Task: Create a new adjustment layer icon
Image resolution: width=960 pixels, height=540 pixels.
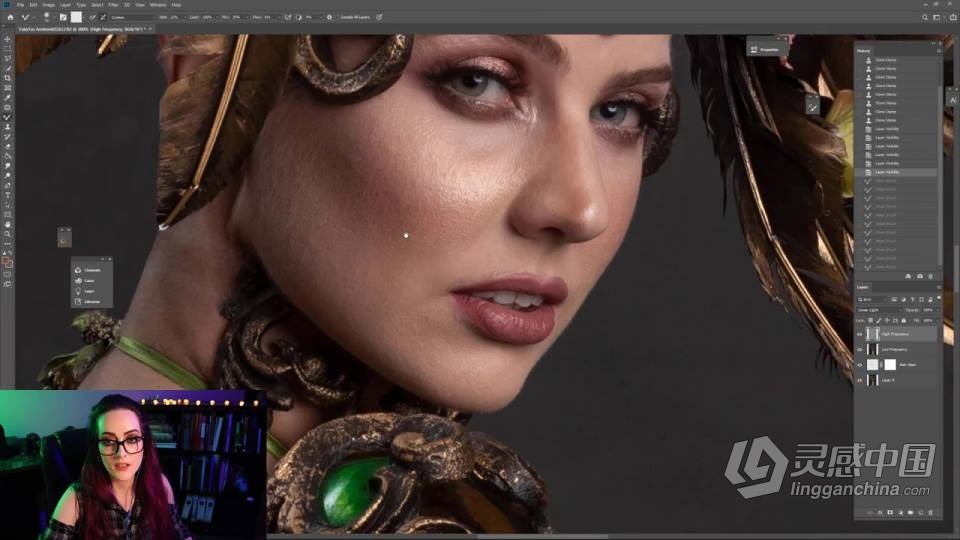Action: click(x=901, y=512)
